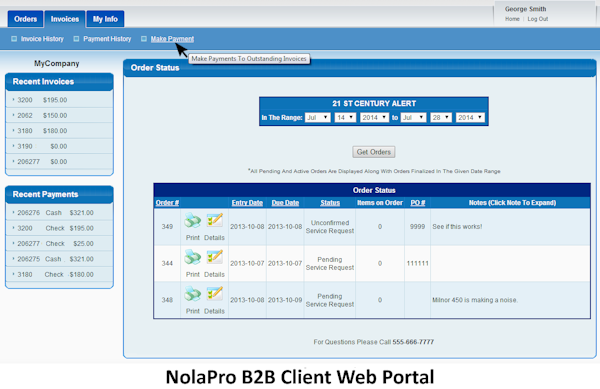Open recent payment 3180 Check $180.00

[x=59, y=274]
